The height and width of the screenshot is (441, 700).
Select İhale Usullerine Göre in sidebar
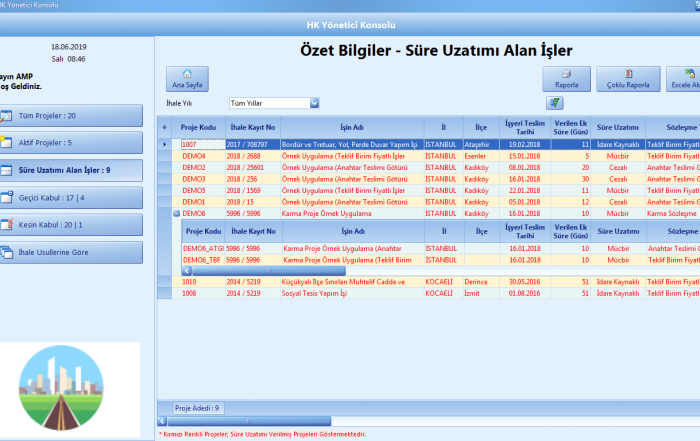pos(77,253)
